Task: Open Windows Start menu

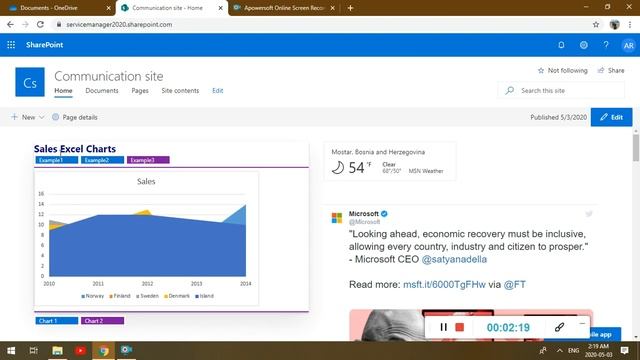Action: [11, 350]
